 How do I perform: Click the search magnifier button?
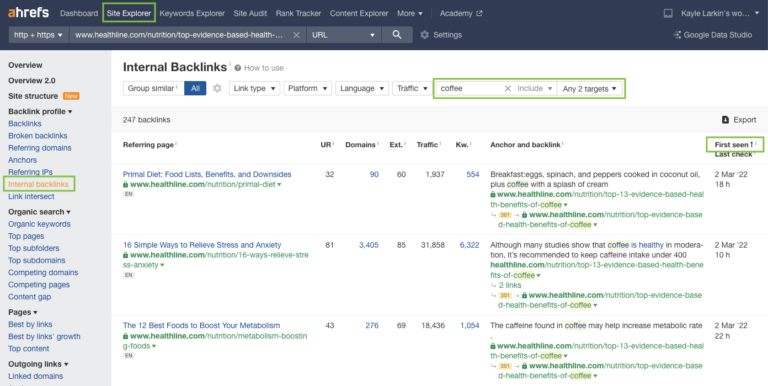click(397, 35)
